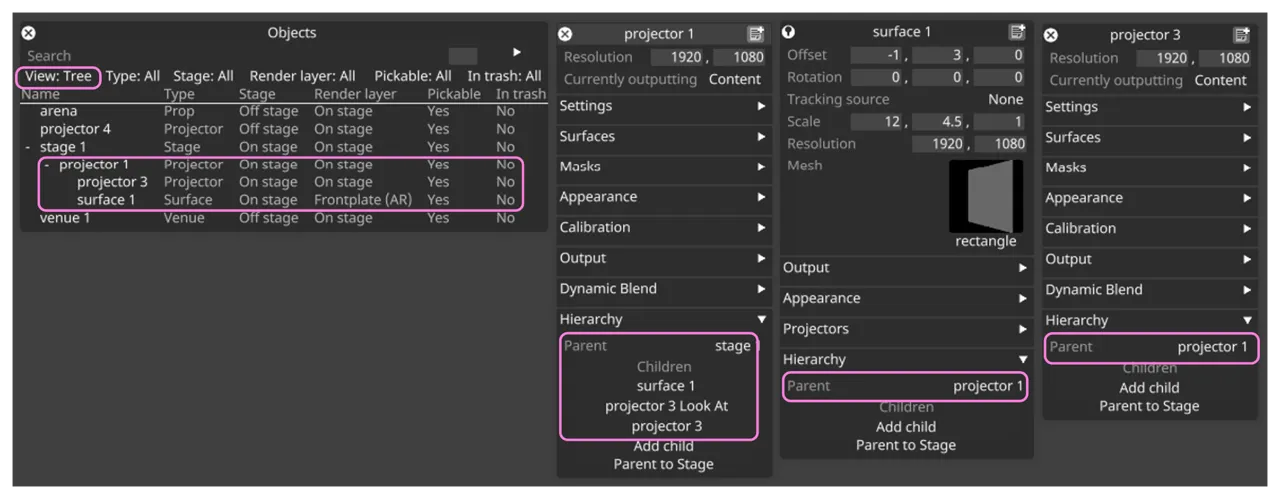This screenshot has height=499, width=1280.
Task: Open the Type: All filter
Action: pyautogui.click(x=133, y=76)
